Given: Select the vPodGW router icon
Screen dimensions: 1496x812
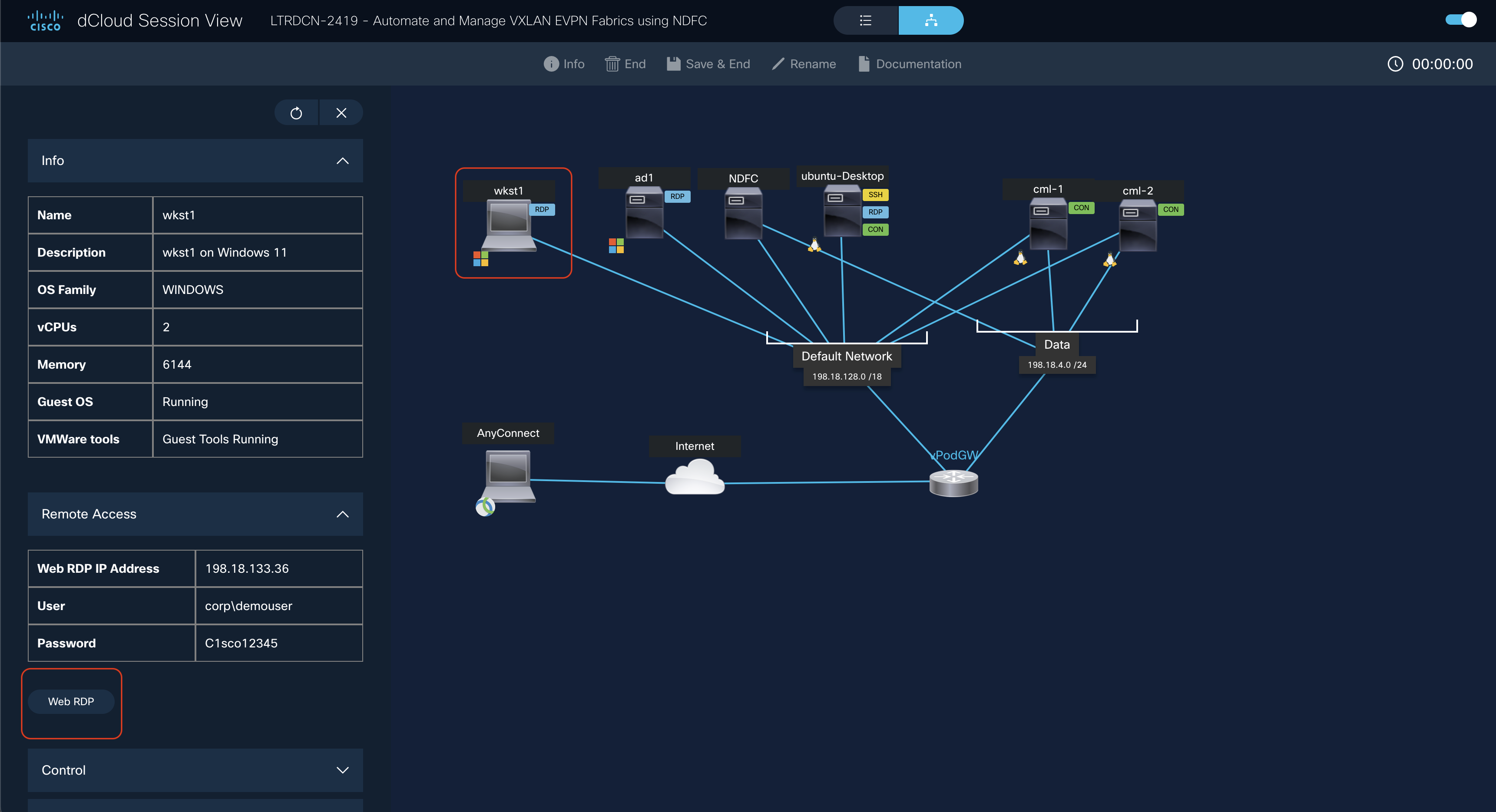Looking at the screenshot, I should tap(953, 483).
